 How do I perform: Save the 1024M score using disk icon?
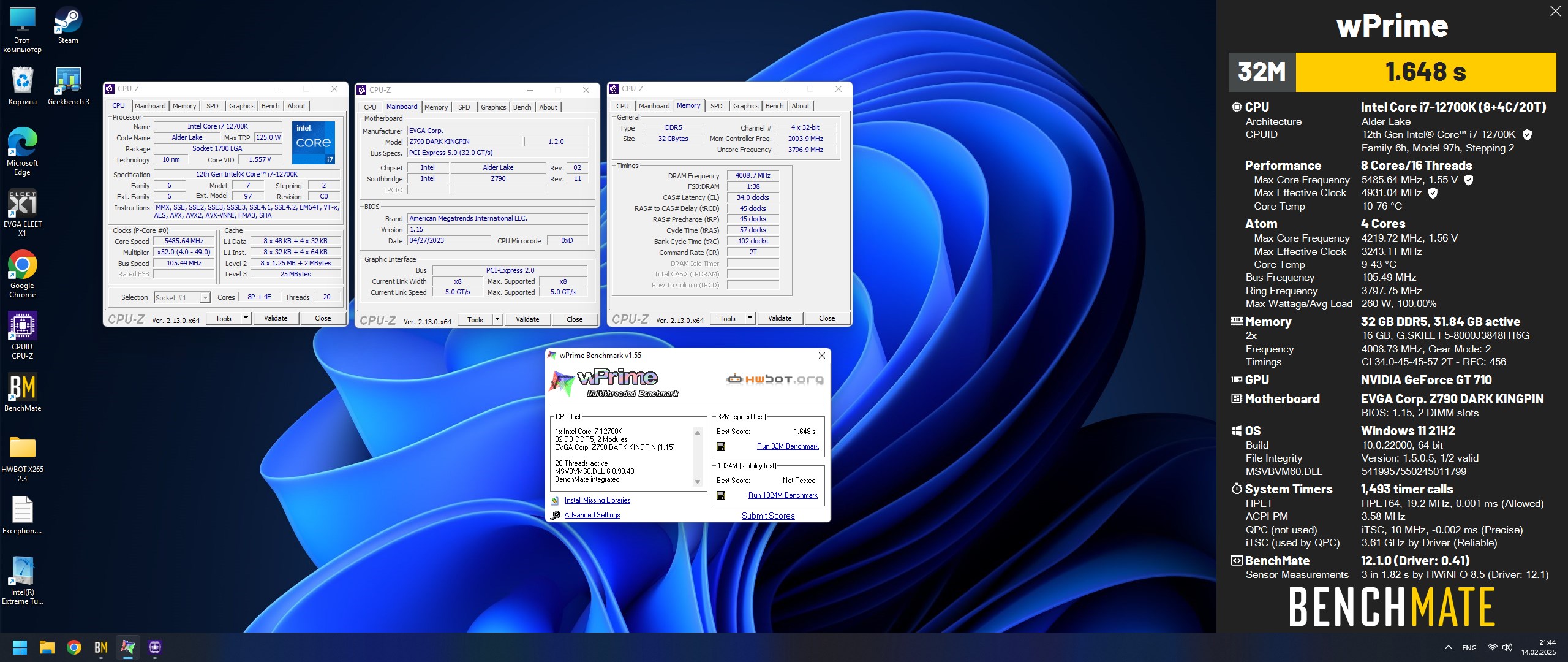(x=721, y=495)
